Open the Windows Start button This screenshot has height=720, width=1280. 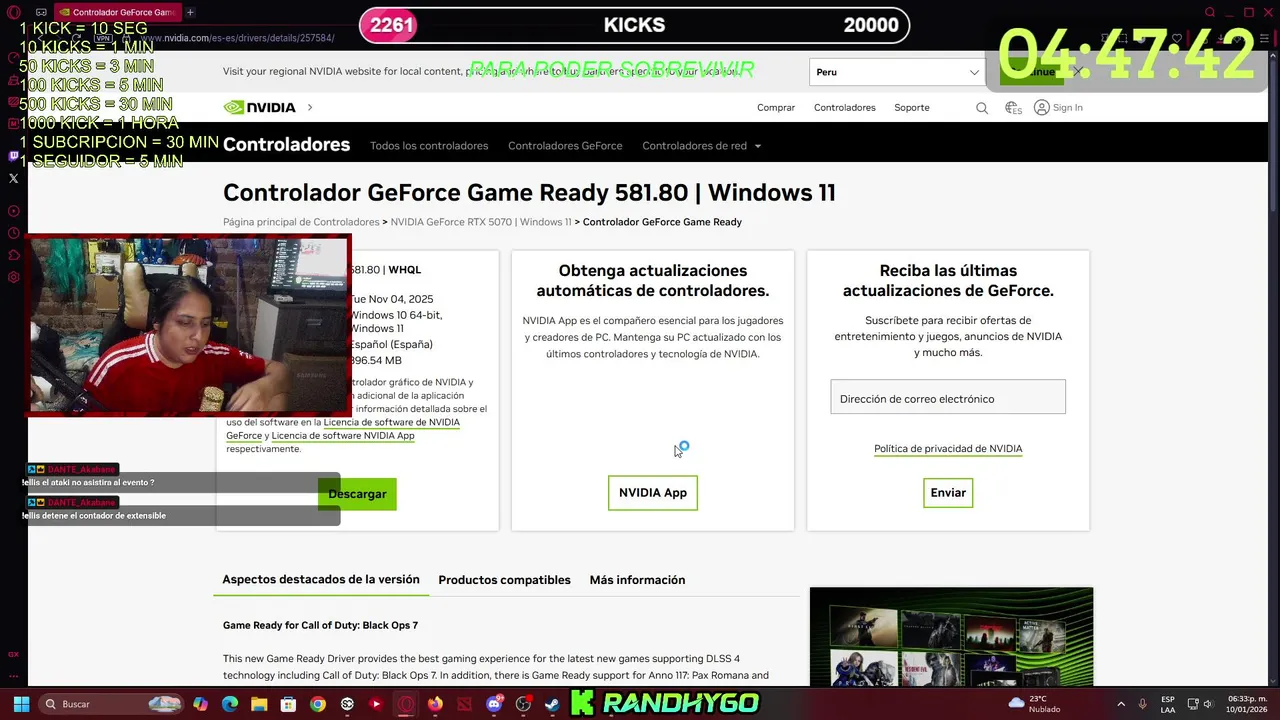(21, 704)
